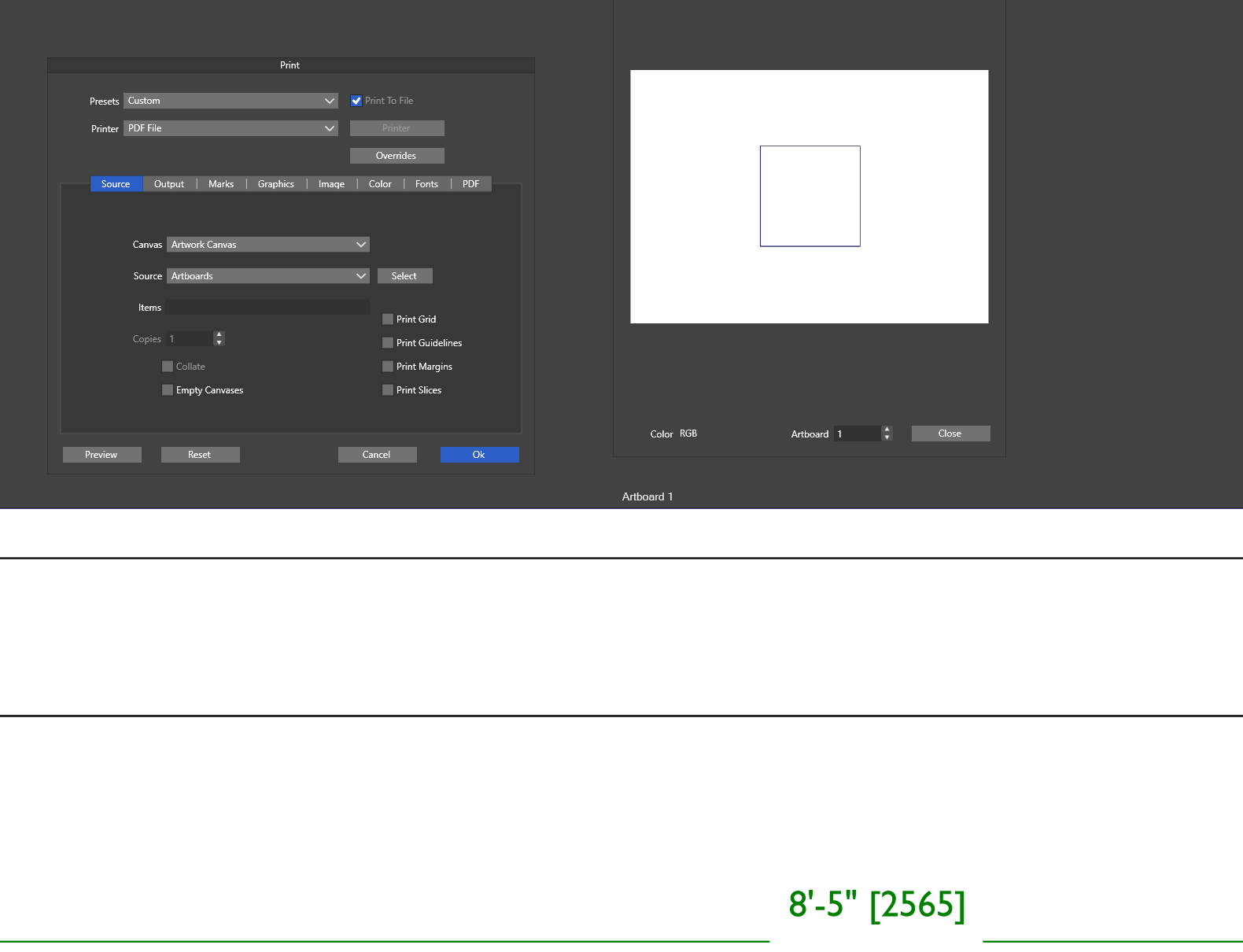Click the Preview button

click(101, 455)
